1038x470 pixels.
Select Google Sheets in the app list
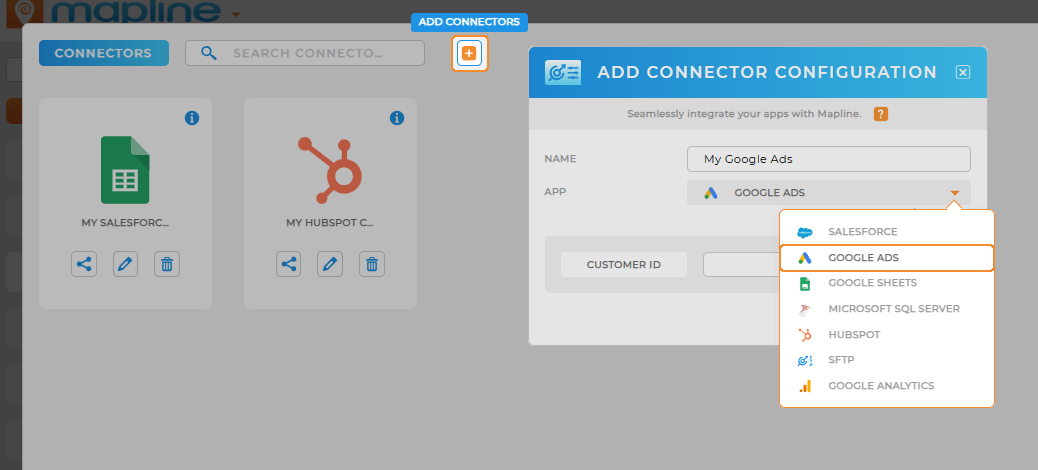click(x=872, y=283)
